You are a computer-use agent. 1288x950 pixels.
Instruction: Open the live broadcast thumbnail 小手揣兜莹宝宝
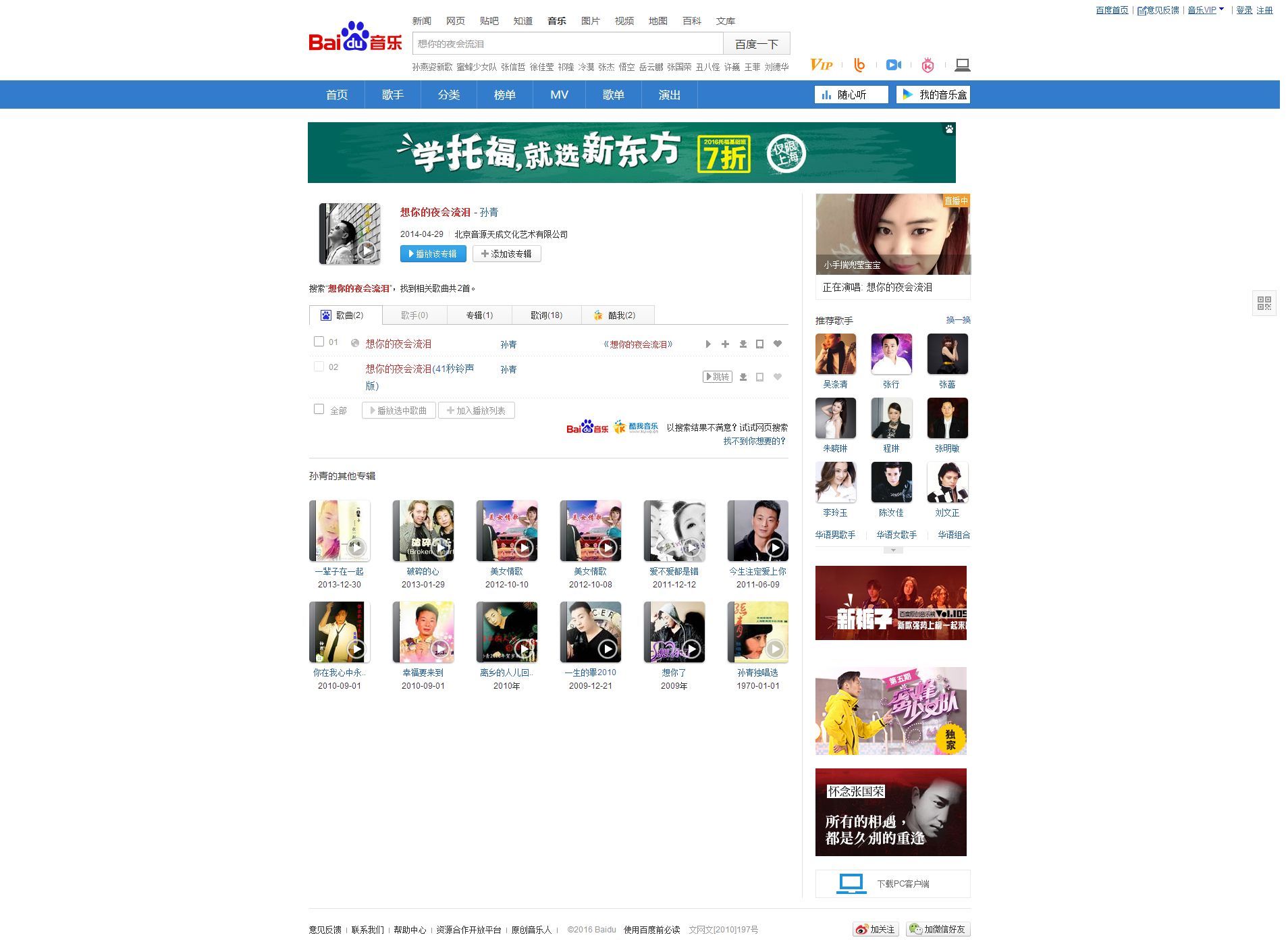pos(893,234)
